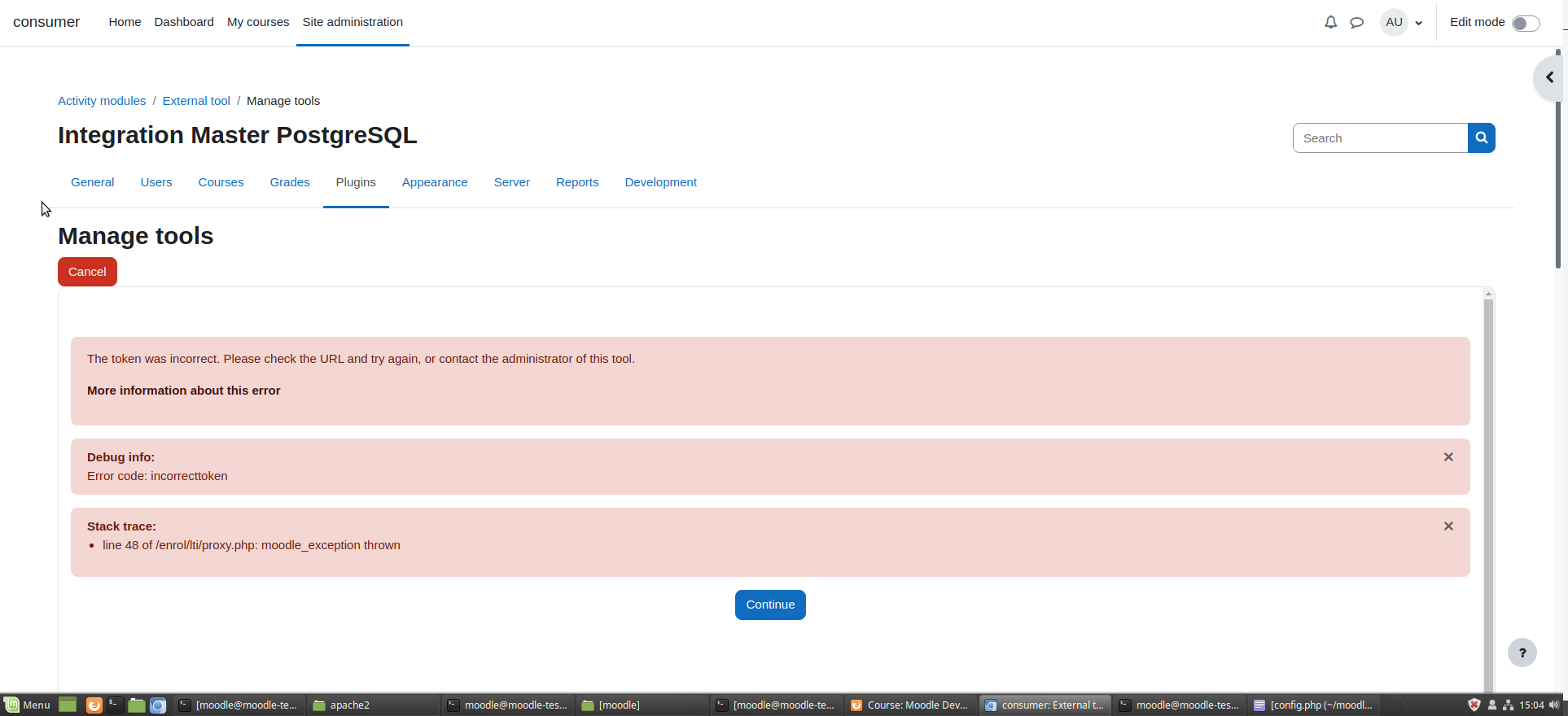This screenshot has width=1568, height=716.
Task: Select the stack trace line 48 entry
Action: click(252, 545)
